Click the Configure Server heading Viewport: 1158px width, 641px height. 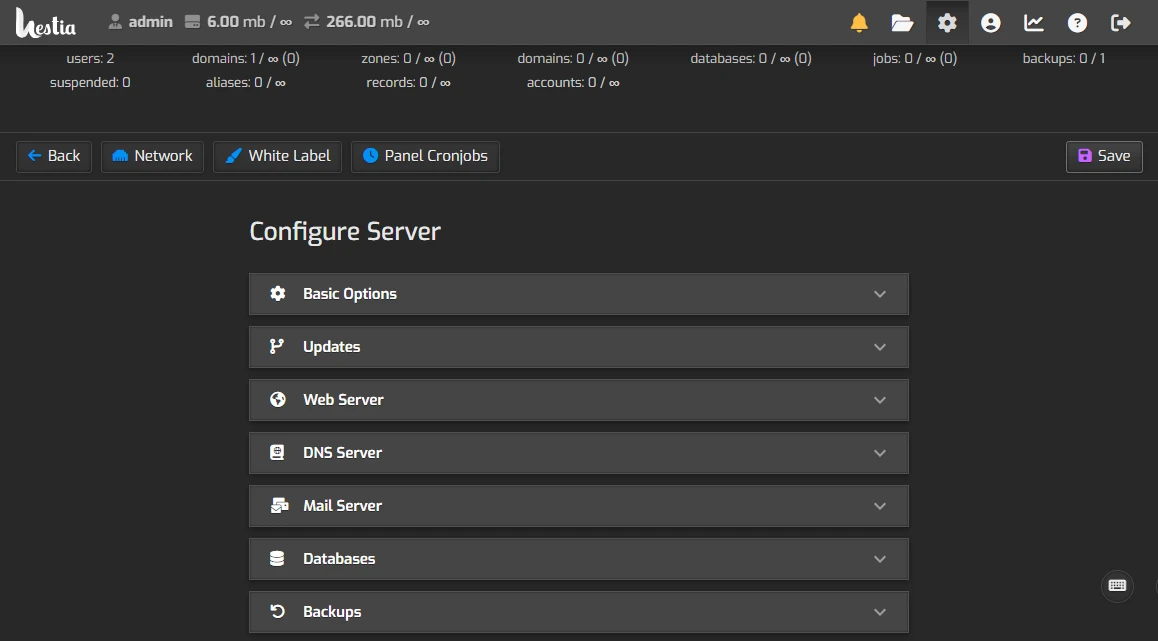(x=345, y=232)
